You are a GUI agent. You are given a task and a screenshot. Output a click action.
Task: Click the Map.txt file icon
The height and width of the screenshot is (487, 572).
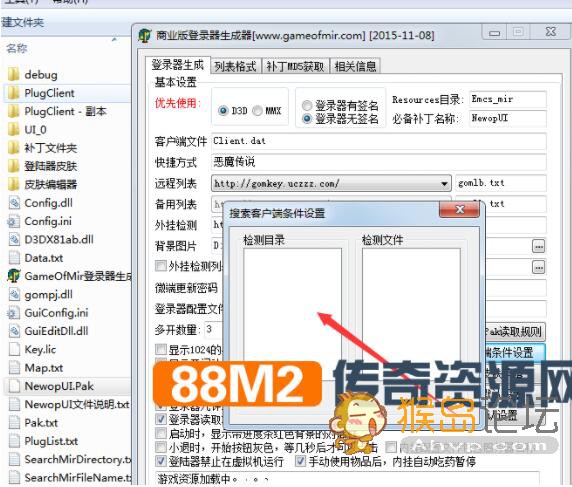14,367
